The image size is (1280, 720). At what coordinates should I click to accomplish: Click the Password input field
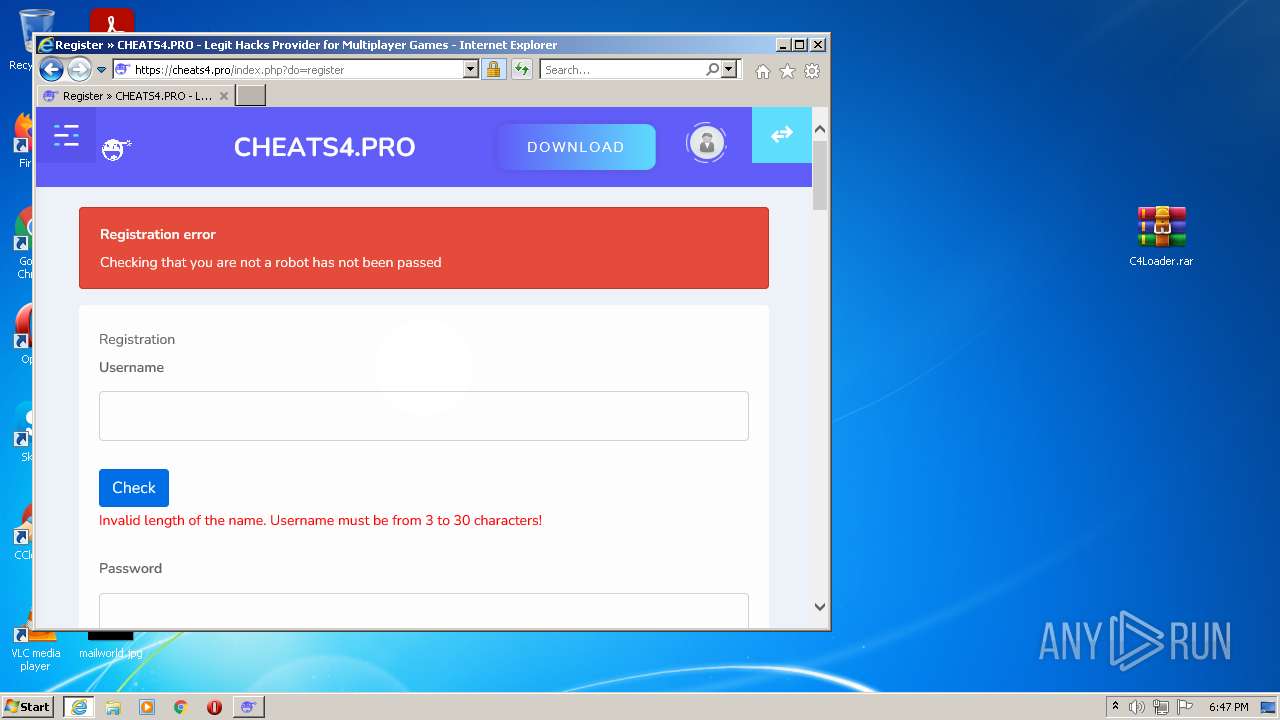[x=424, y=610]
